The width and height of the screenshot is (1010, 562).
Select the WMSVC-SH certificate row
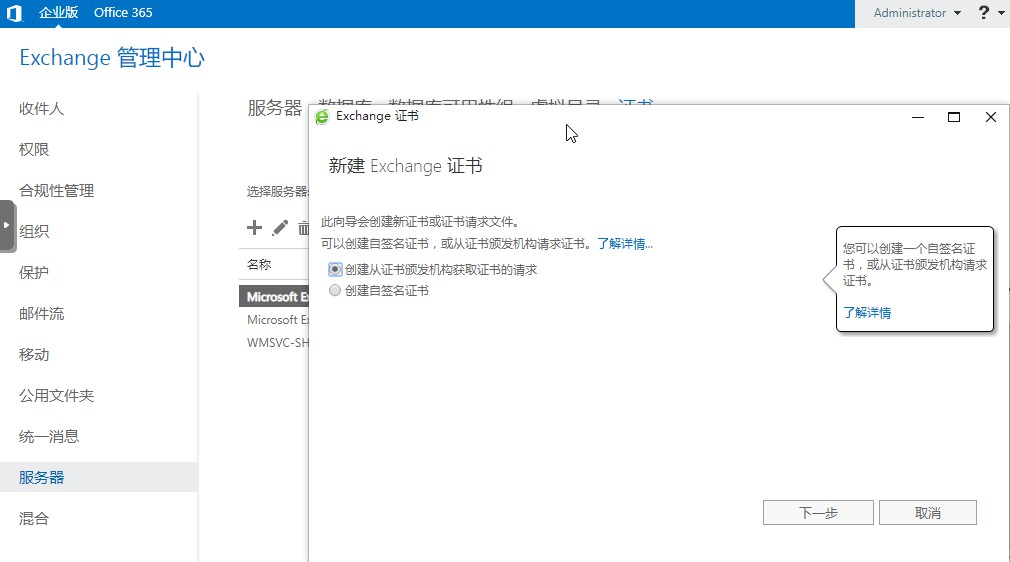click(274, 343)
